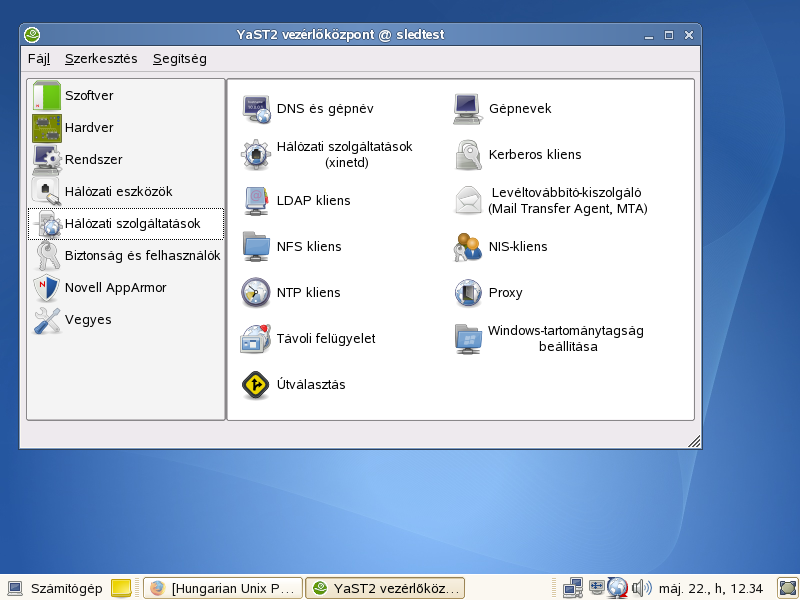Click the yellow notes icon on the panel
The width and height of the screenshot is (800, 600).
point(121,588)
